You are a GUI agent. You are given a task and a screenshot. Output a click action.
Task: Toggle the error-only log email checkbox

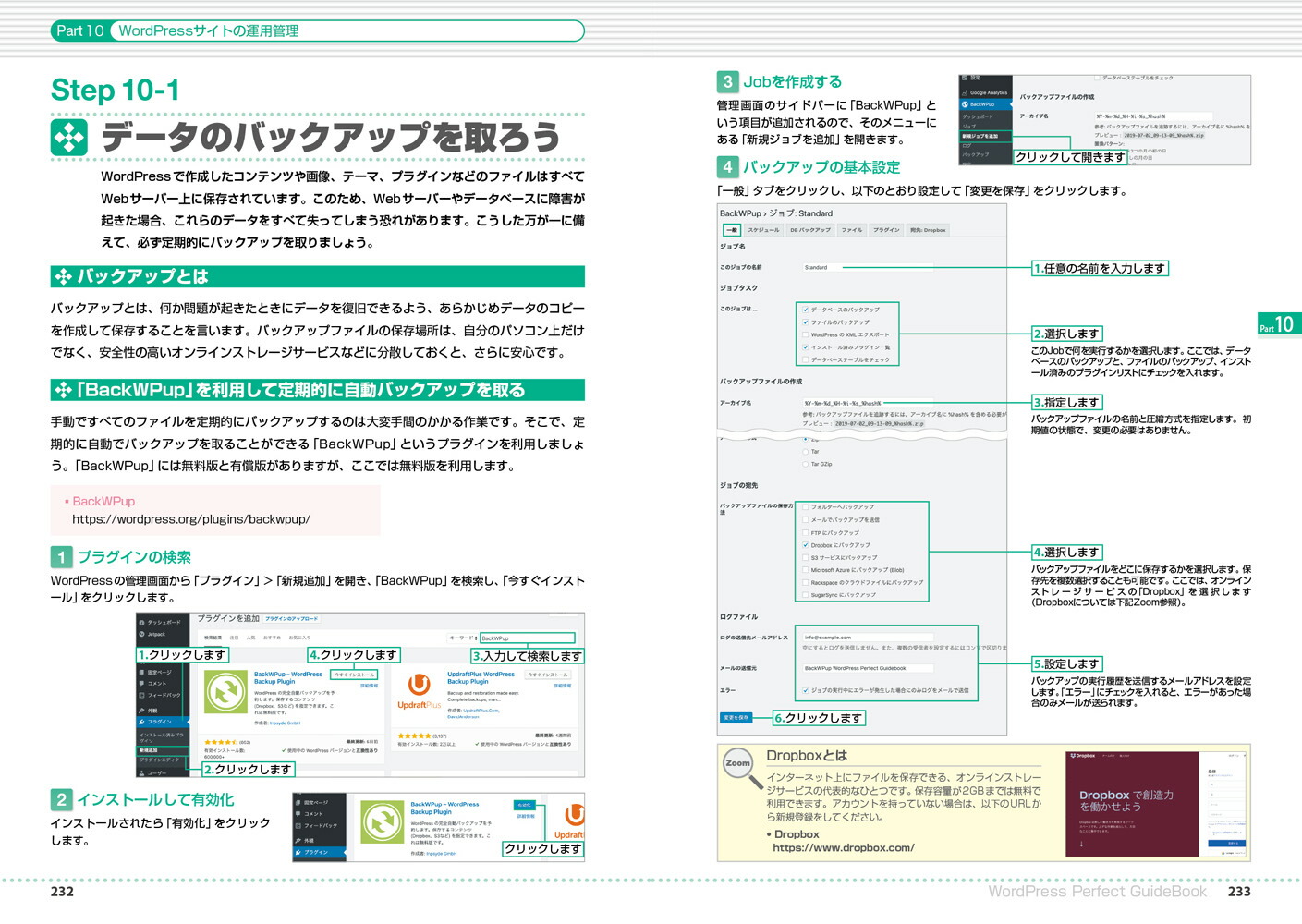806,690
